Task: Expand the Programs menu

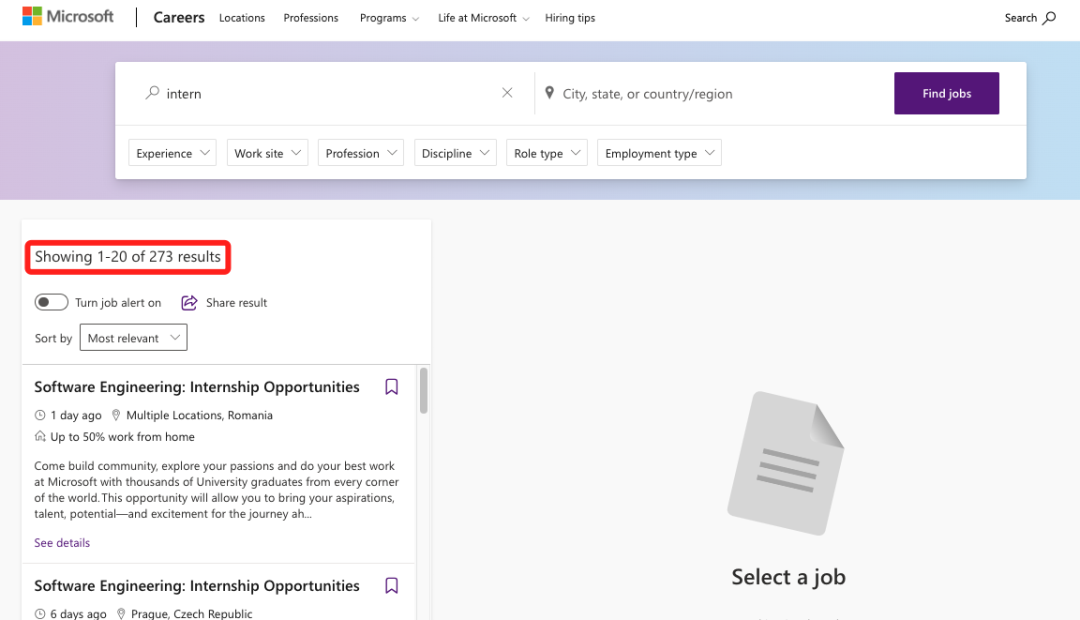Action: coord(389,18)
